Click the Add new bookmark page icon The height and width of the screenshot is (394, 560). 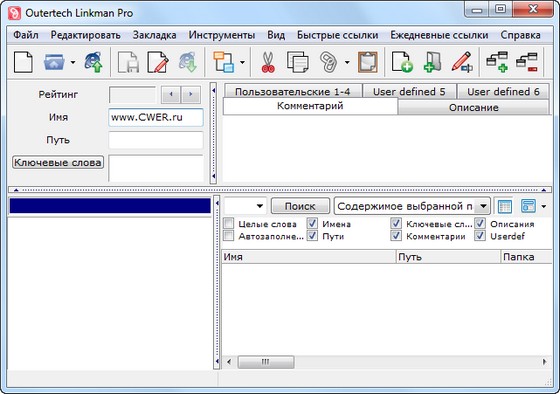pos(402,62)
